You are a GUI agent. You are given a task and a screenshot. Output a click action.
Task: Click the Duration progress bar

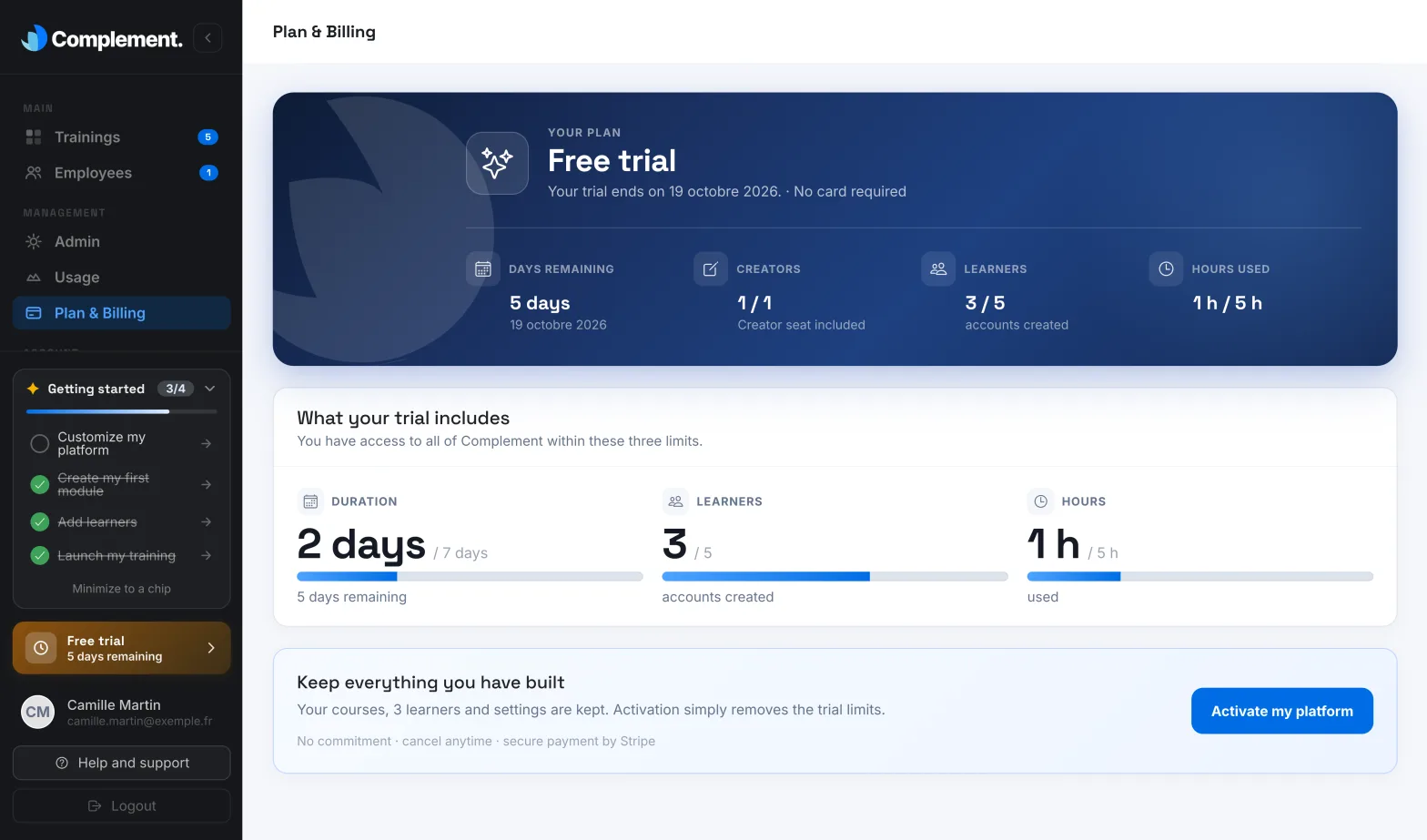point(470,576)
